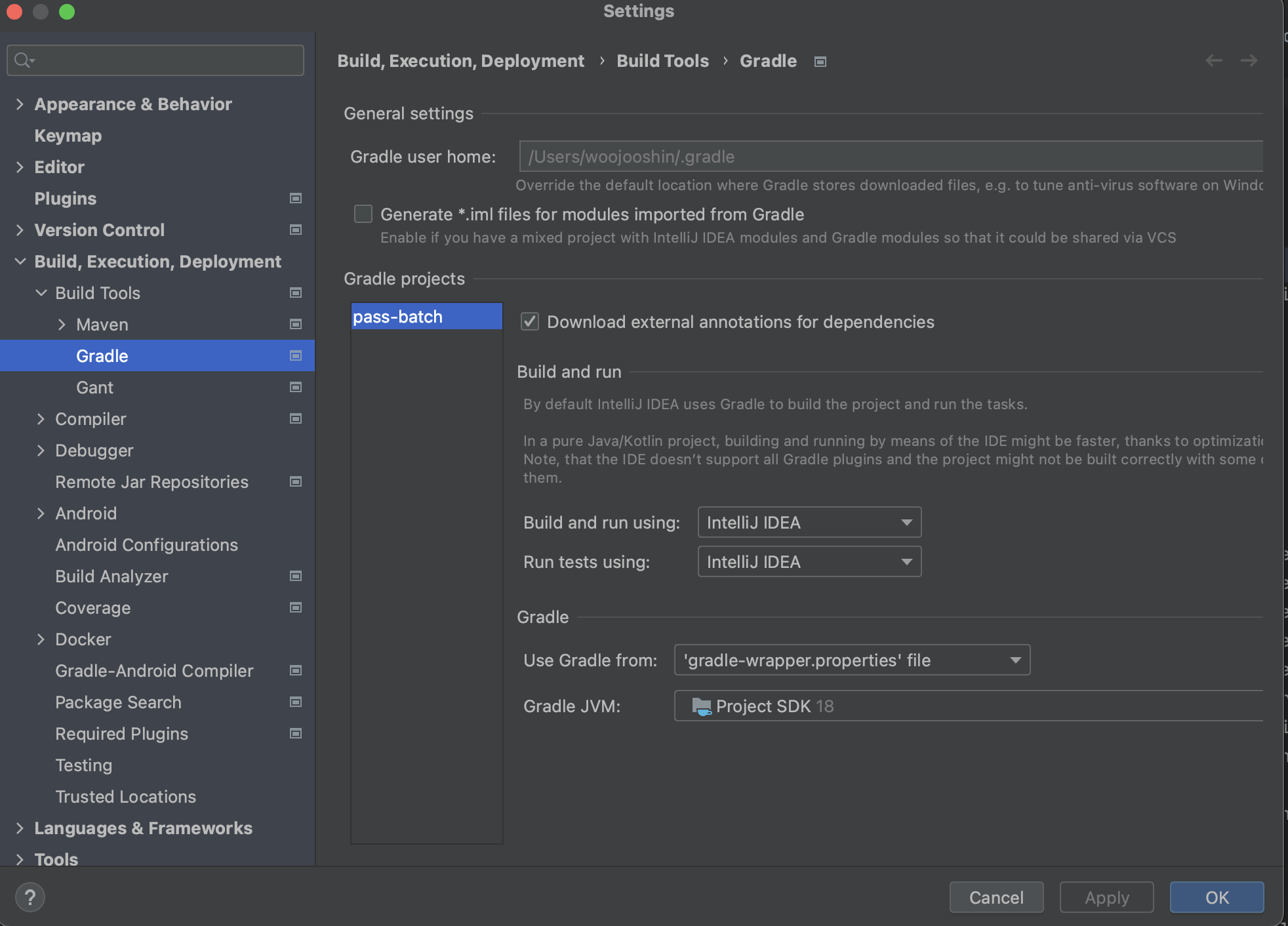Open Android Configurations settings

(147, 545)
